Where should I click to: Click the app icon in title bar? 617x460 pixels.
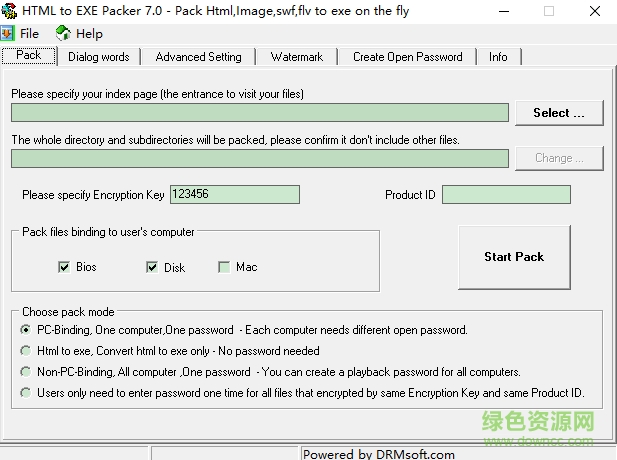pos(10,11)
